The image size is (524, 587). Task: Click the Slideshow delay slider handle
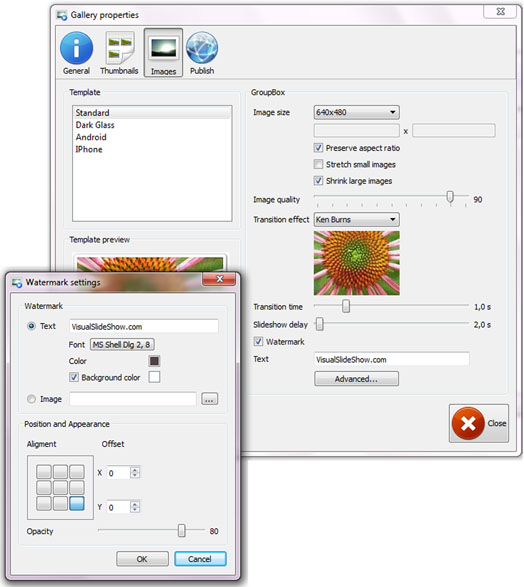(319, 324)
